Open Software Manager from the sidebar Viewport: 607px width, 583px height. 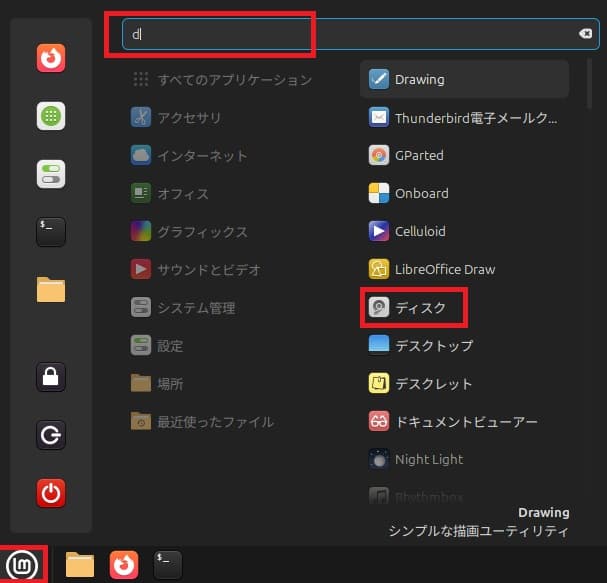point(51,116)
